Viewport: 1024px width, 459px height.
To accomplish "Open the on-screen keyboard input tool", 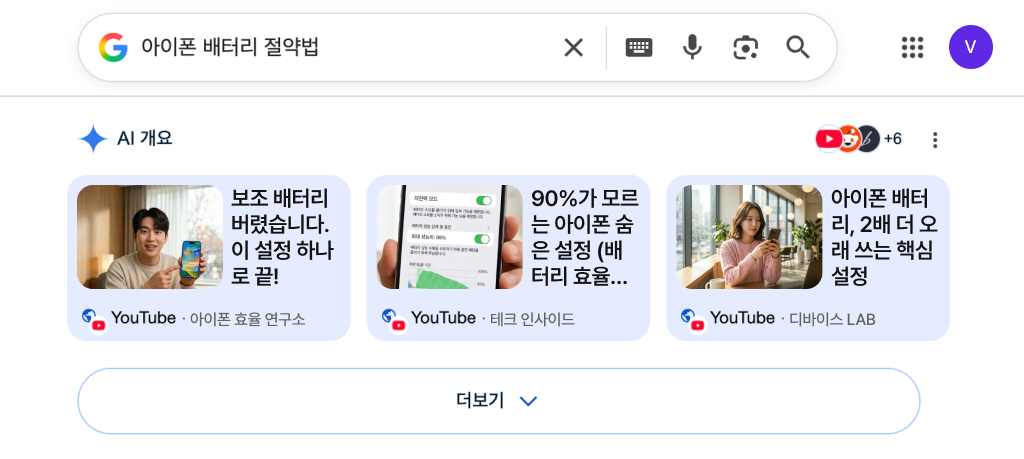I will tap(639, 47).
